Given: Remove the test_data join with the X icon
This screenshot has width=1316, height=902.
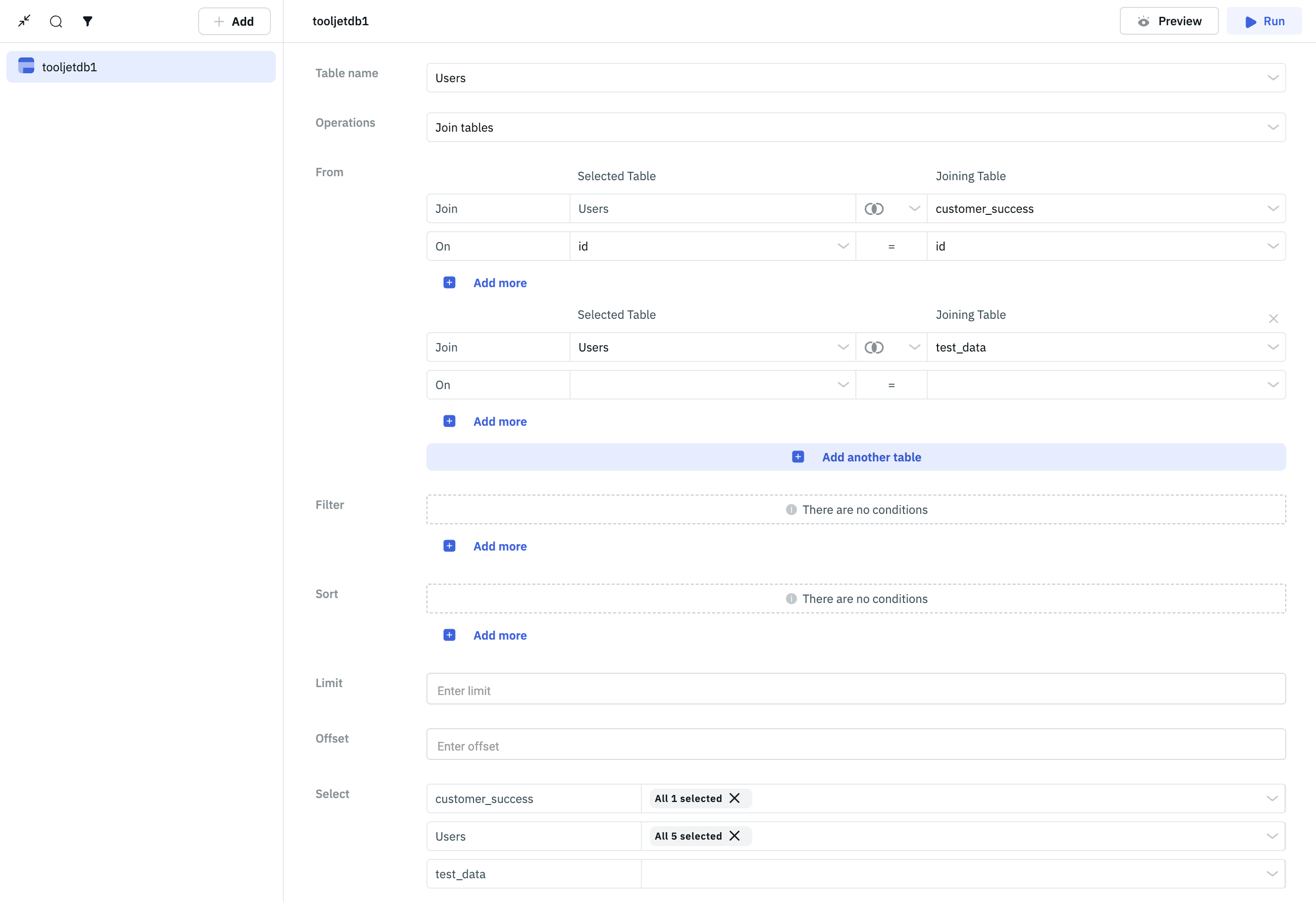Looking at the screenshot, I should [x=1273, y=319].
